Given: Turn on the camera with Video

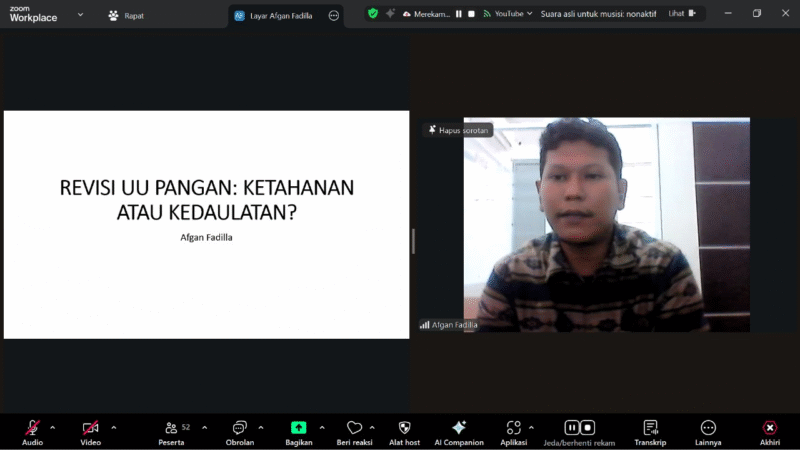Looking at the screenshot, I should point(90,428).
